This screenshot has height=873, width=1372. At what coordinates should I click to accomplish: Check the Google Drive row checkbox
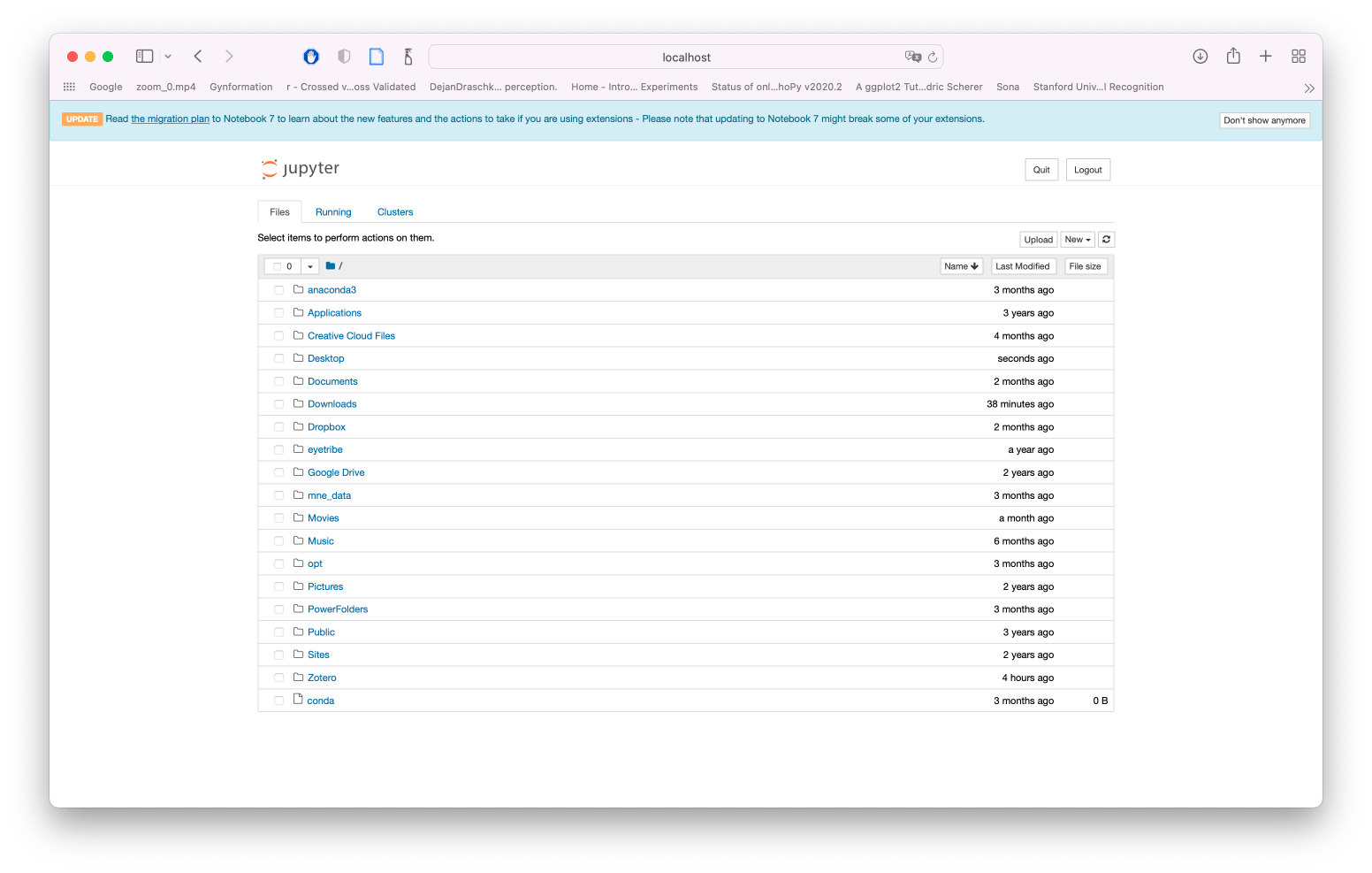[x=279, y=472]
